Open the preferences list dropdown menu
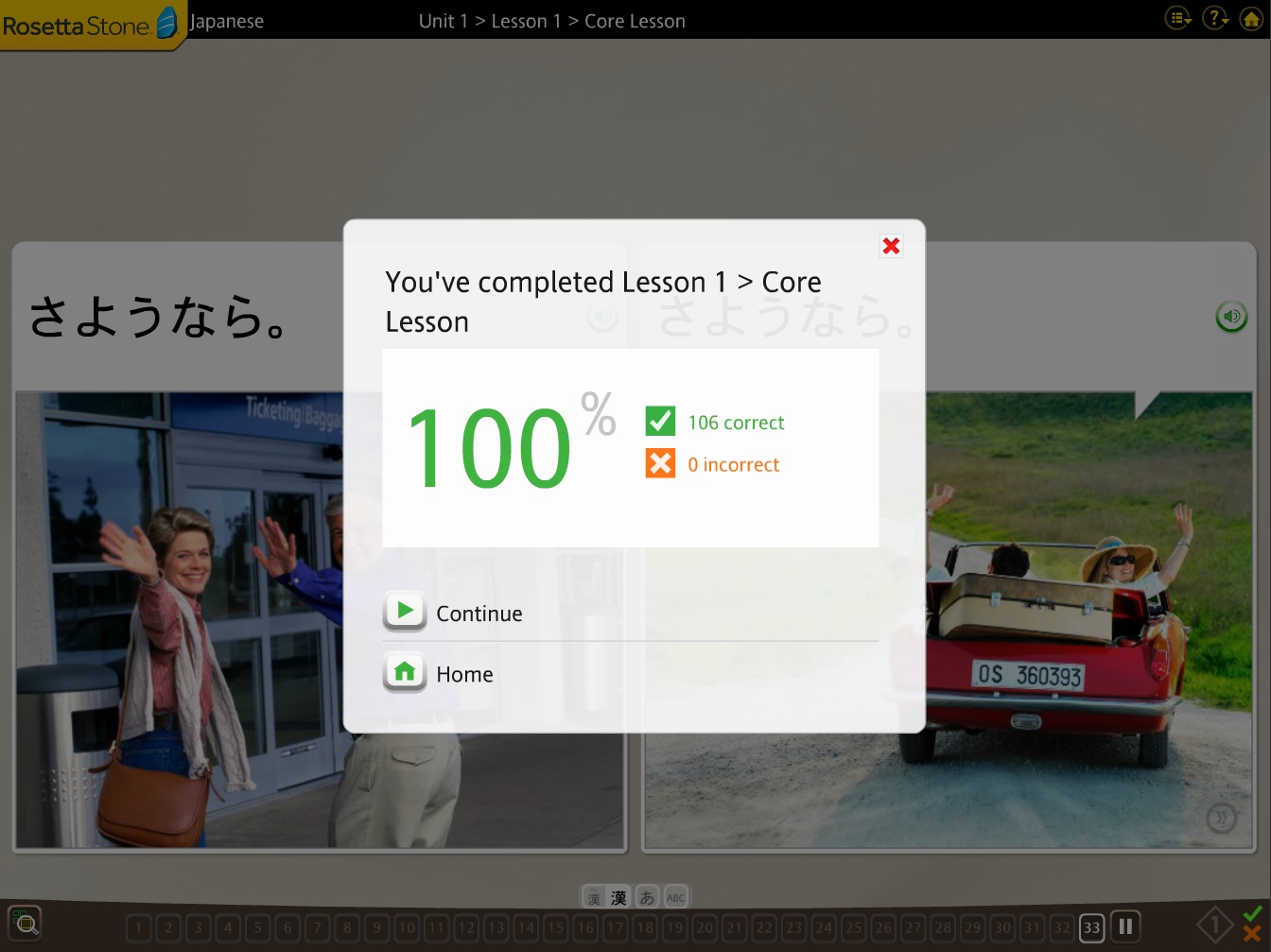This screenshot has height=952, width=1271. (x=1177, y=18)
